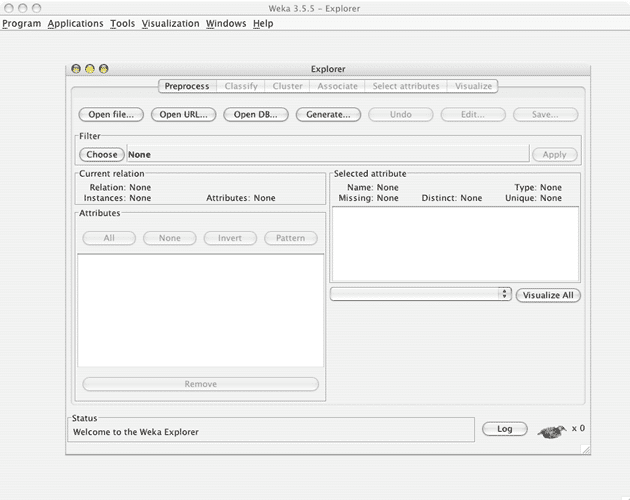Screen dimensions: 630x500
Task: Click the Weka bird icon
Action: (x=552, y=430)
